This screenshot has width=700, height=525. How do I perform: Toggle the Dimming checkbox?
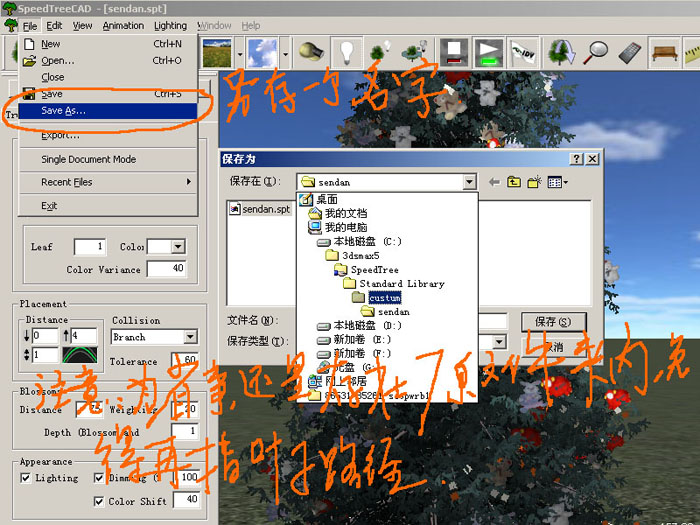pyautogui.click(x=99, y=478)
